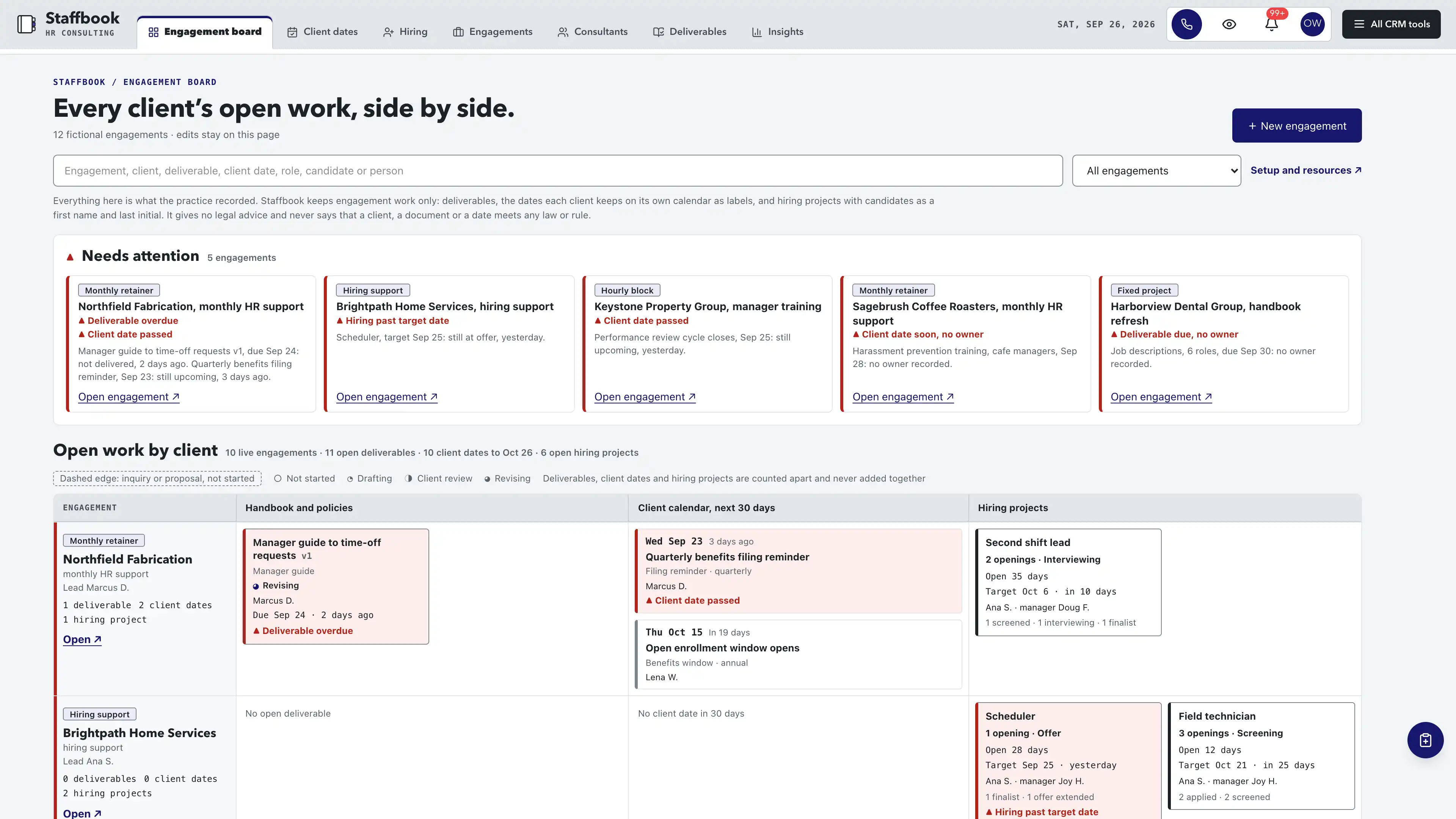
Task: Open engagement for Sagebrush Coffee Roasters card
Action: (x=903, y=397)
